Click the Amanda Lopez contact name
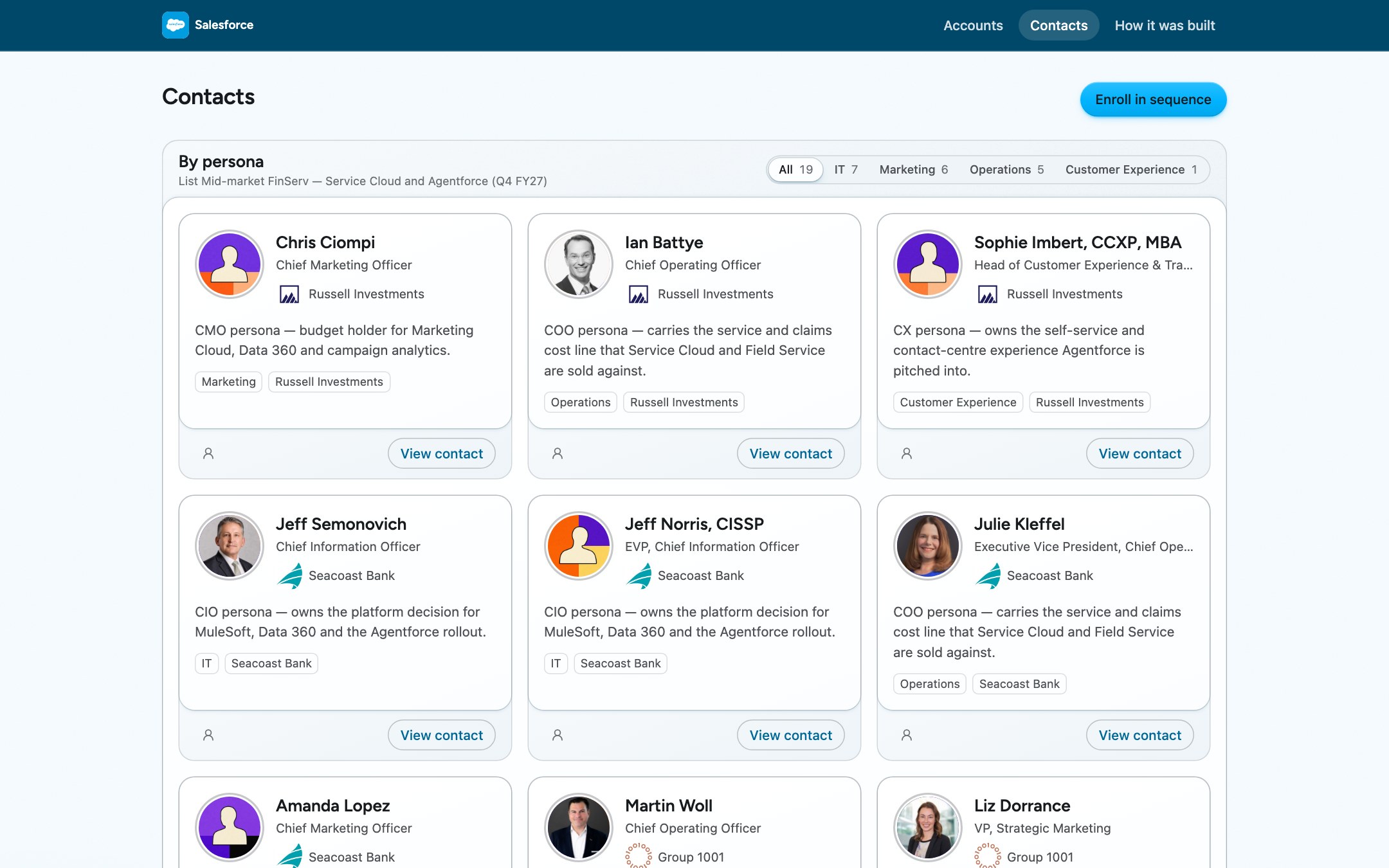The height and width of the screenshot is (868, 1389). [332, 806]
